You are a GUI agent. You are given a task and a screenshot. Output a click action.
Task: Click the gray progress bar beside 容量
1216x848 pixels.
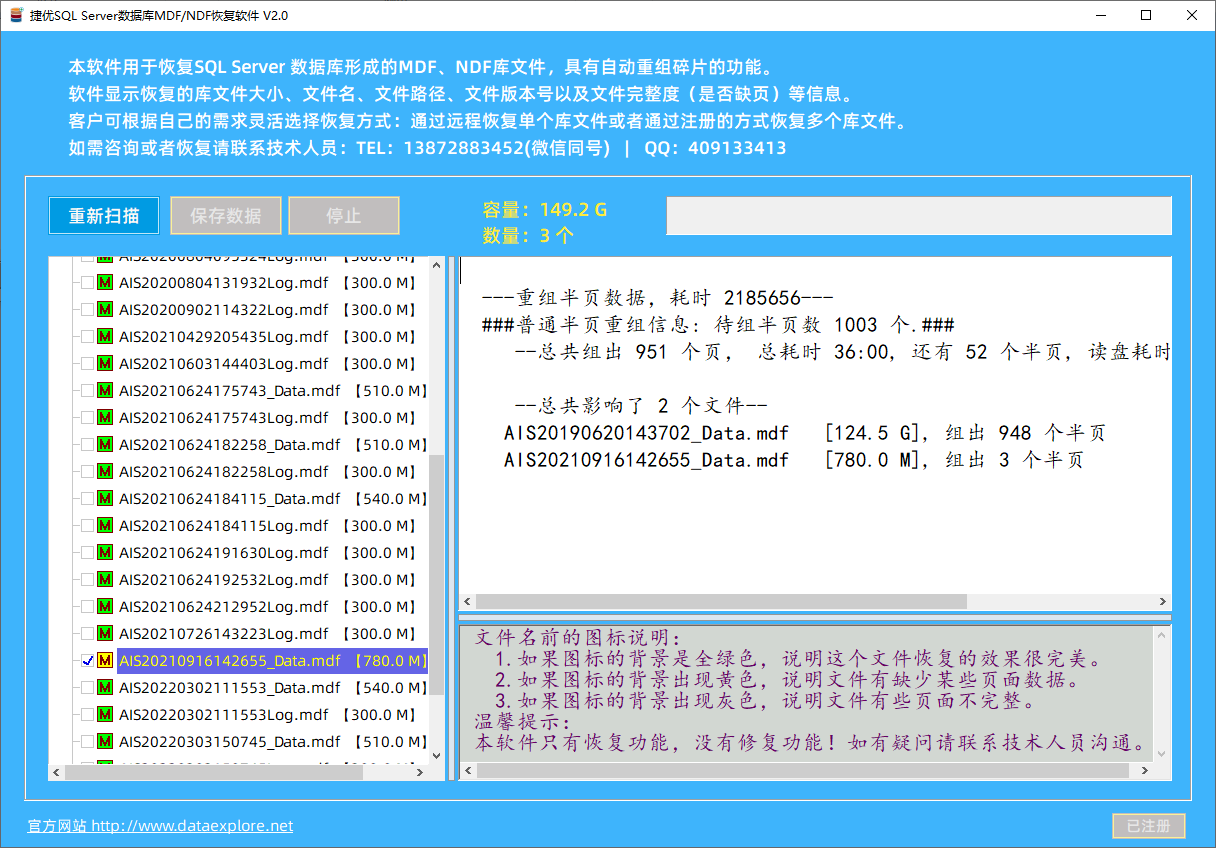pos(919,215)
